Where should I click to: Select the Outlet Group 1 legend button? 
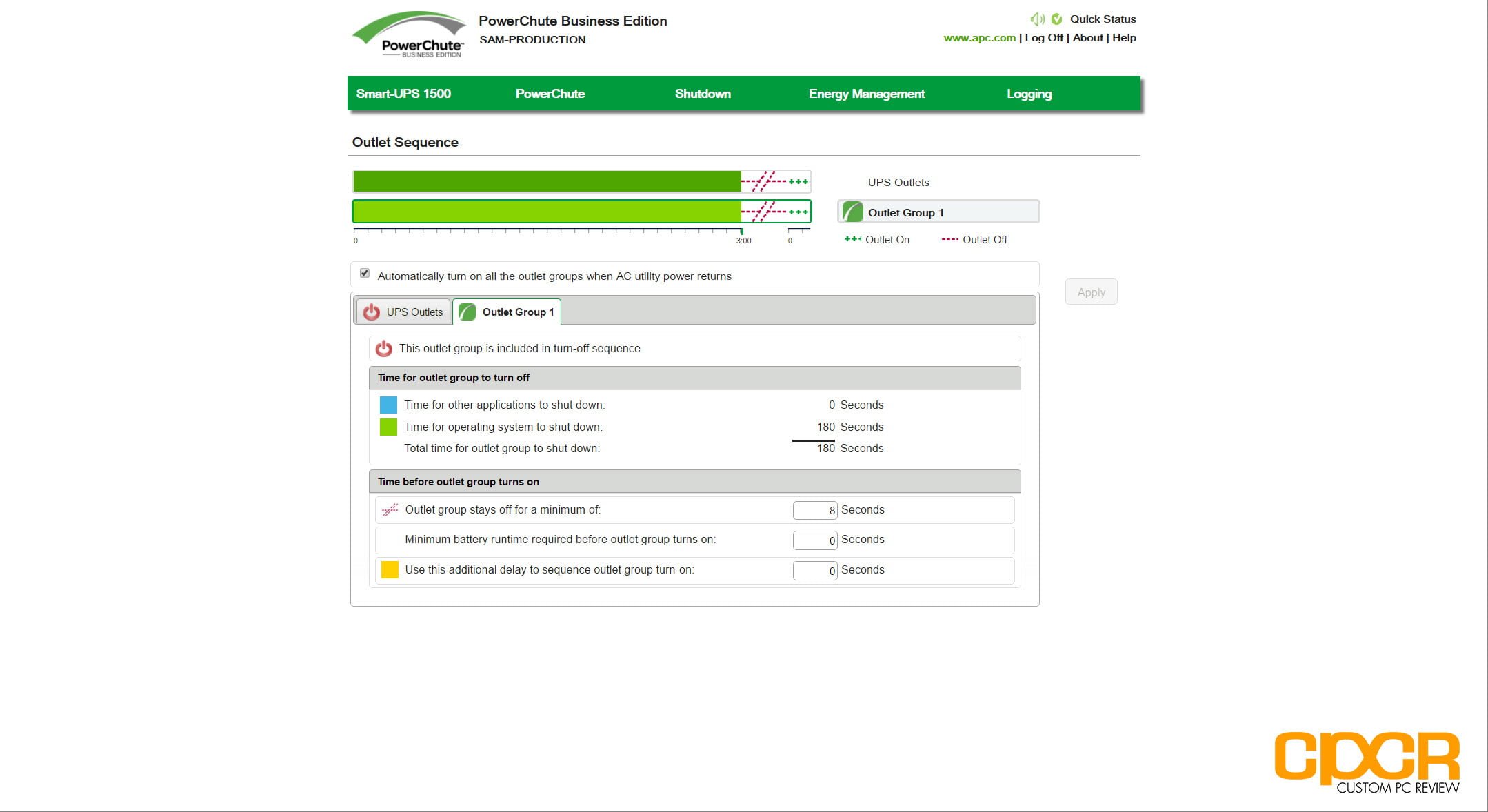point(938,212)
